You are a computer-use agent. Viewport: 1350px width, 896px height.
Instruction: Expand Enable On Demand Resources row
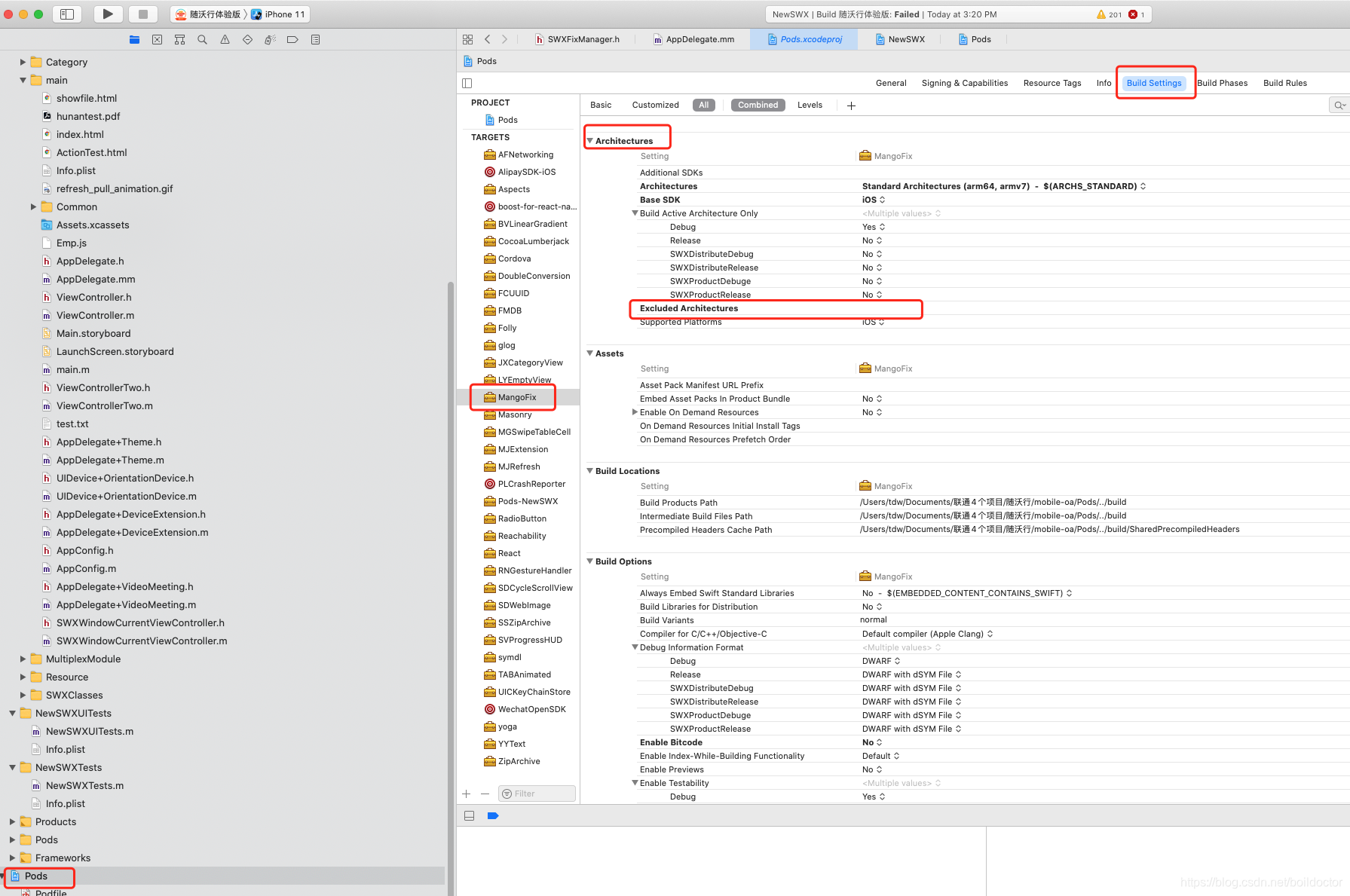pyautogui.click(x=635, y=412)
